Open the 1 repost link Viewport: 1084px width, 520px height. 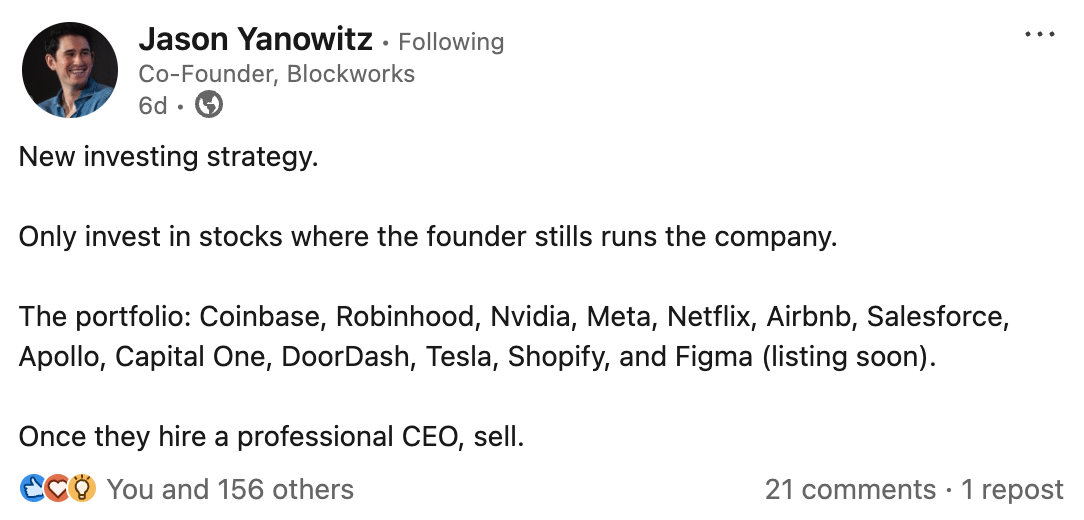click(x=1012, y=490)
